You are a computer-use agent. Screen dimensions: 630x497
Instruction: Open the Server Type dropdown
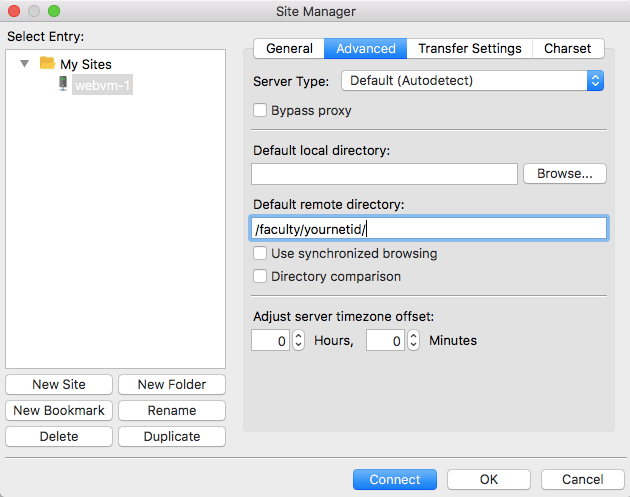472,80
